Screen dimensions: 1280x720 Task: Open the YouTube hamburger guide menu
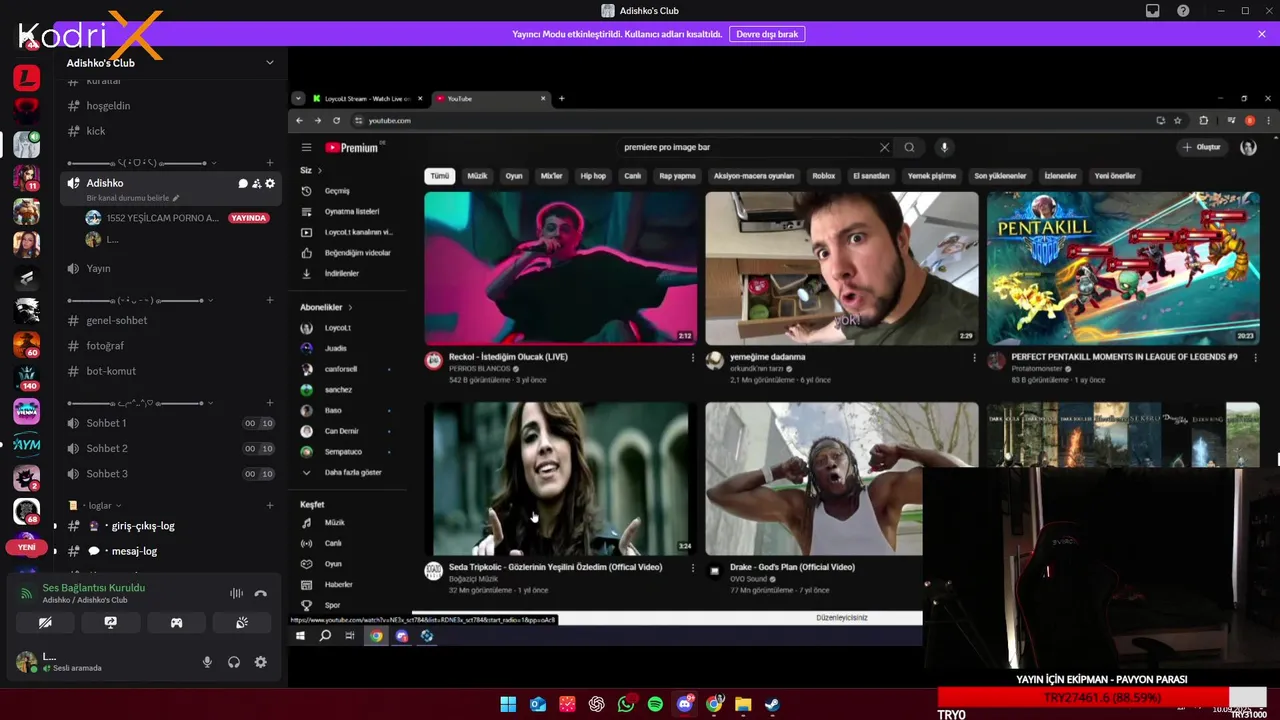pos(306,148)
